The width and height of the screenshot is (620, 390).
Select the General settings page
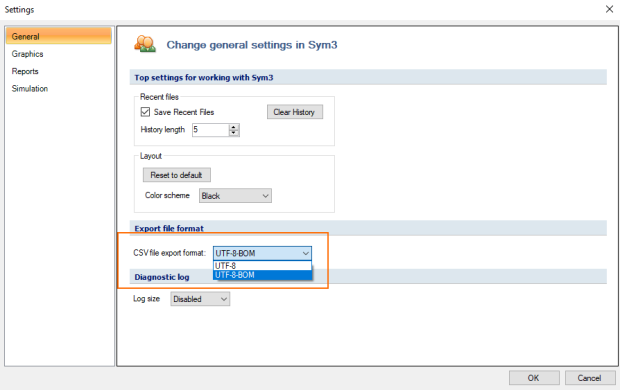click(59, 36)
